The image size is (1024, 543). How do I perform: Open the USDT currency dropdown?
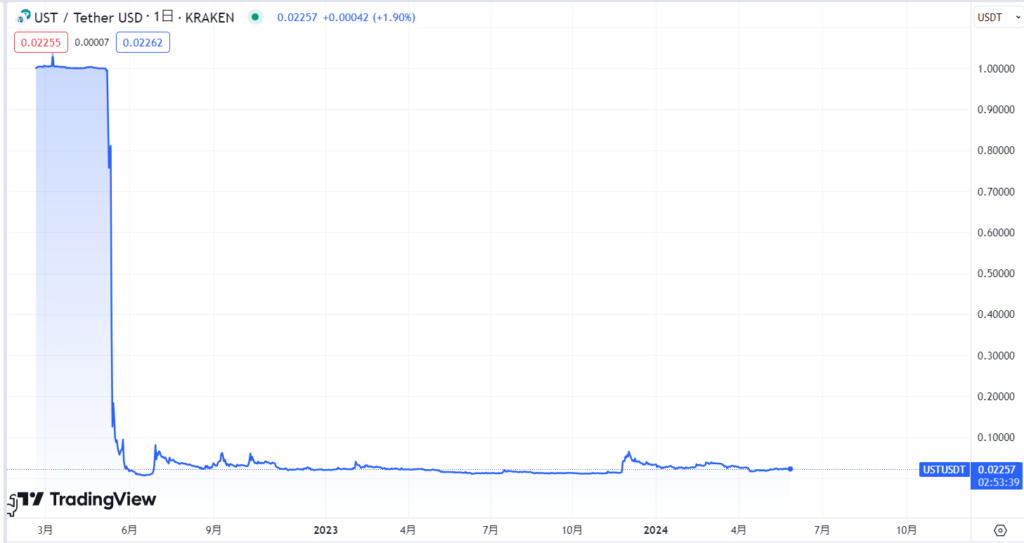(x=998, y=17)
